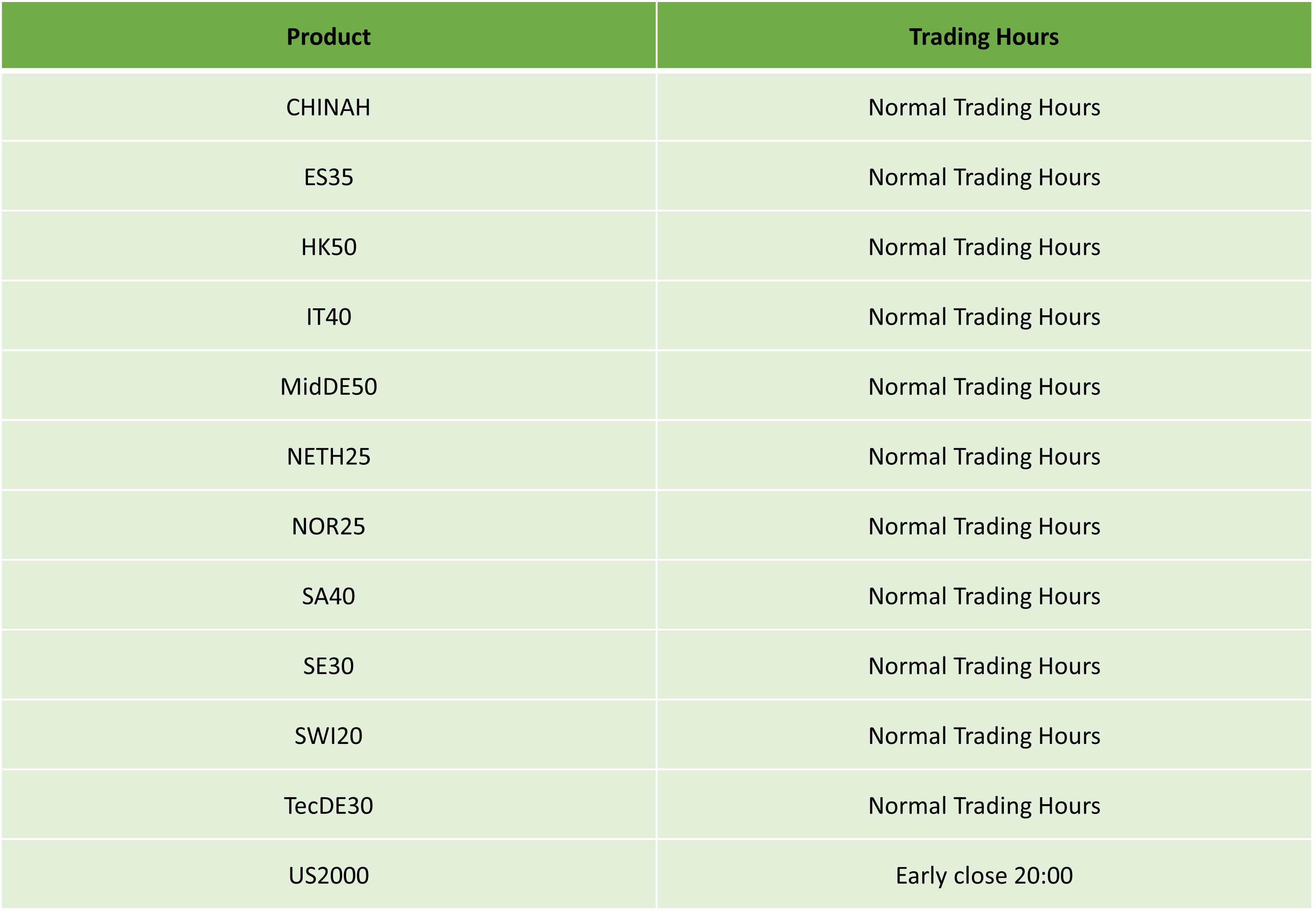The height and width of the screenshot is (911, 1316).
Task: Click trading hours cell for SE30
Action: [x=984, y=666]
